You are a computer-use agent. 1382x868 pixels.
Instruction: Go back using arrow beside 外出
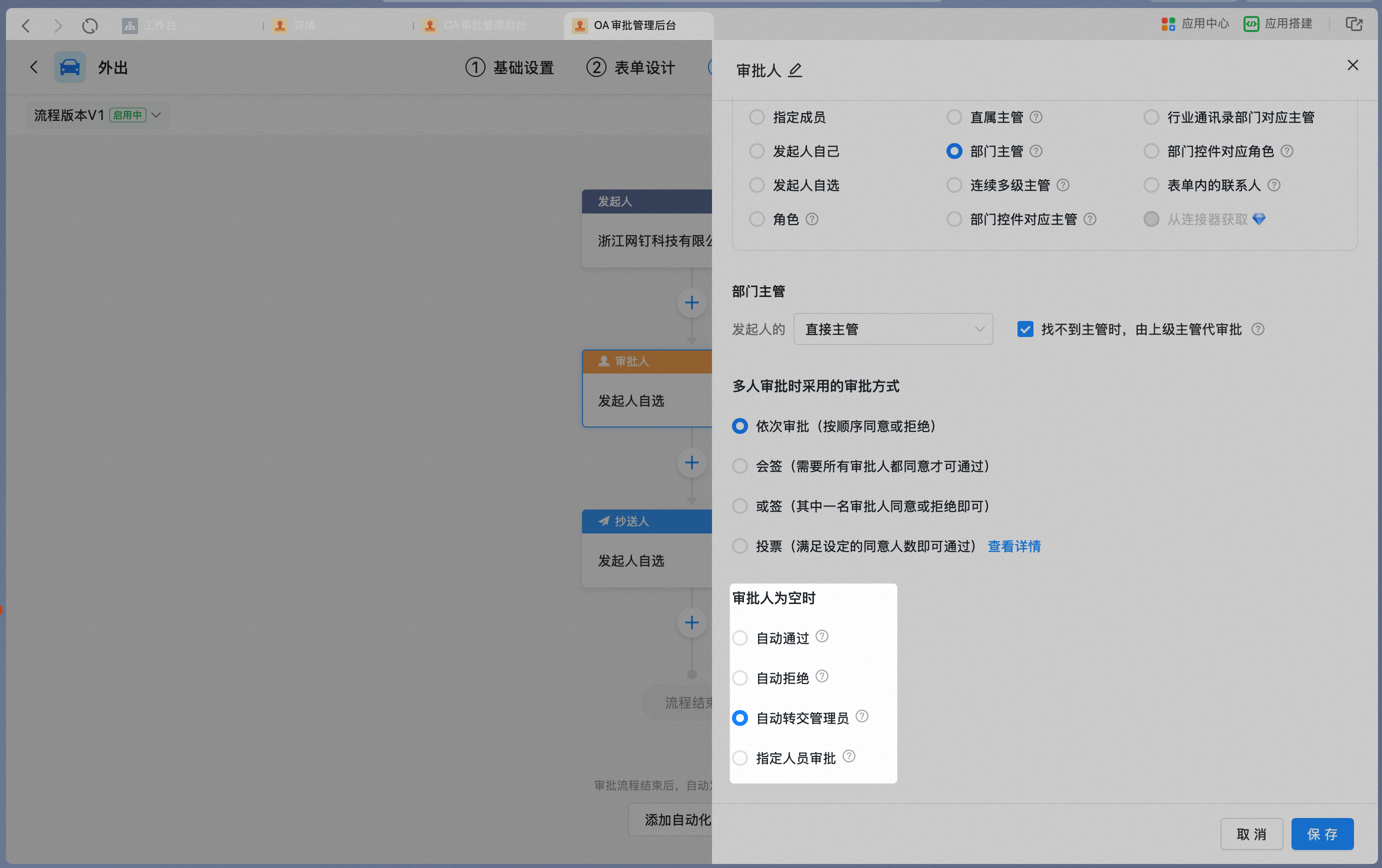34,67
